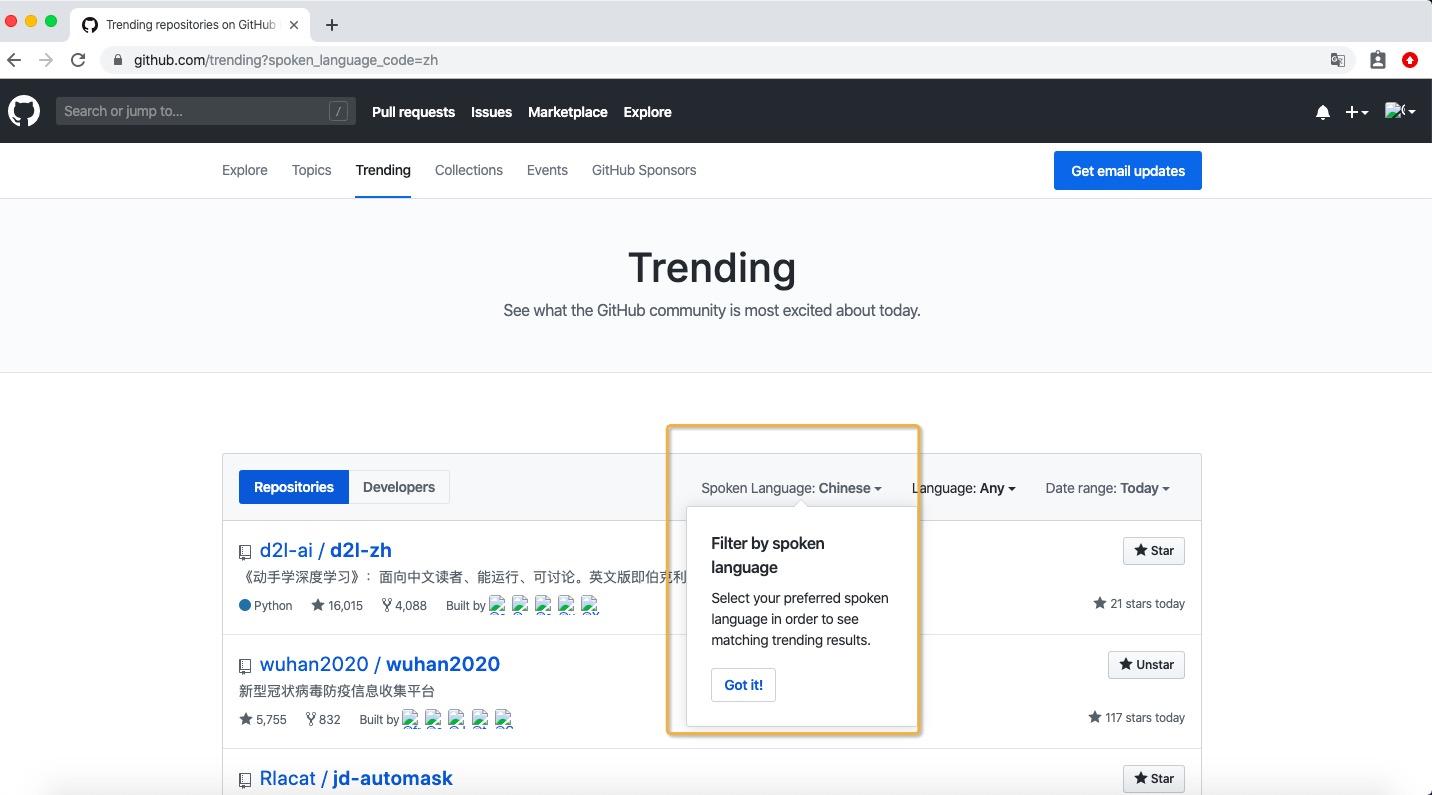Open the d2l-ai / d2l-zh repository link

click(x=325, y=550)
